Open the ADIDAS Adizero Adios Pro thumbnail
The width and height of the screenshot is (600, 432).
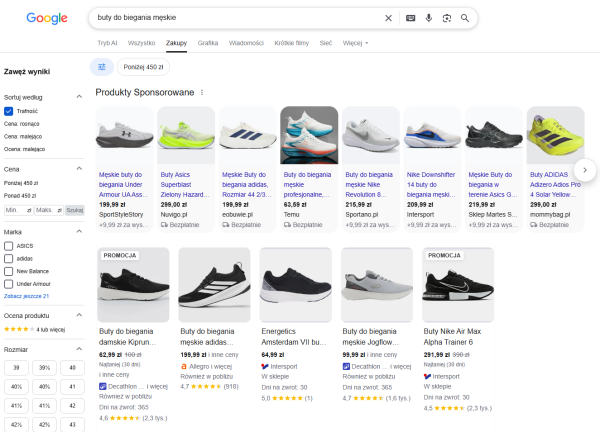tap(556, 135)
